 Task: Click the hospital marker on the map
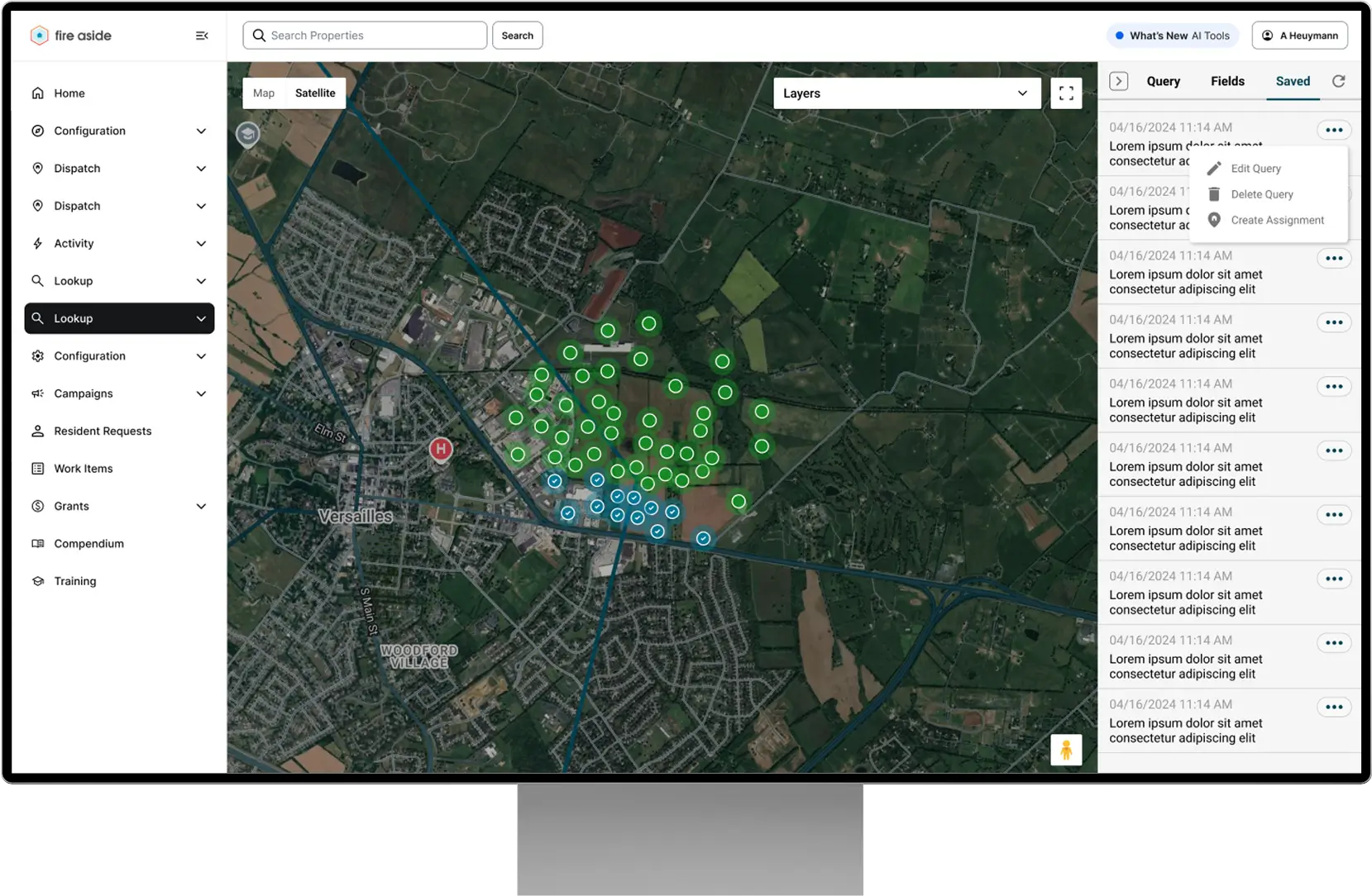tap(441, 449)
